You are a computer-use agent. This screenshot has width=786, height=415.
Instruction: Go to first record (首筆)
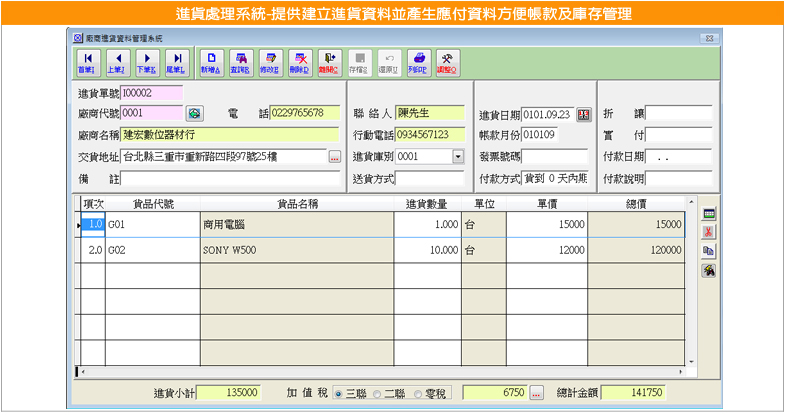[87, 63]
